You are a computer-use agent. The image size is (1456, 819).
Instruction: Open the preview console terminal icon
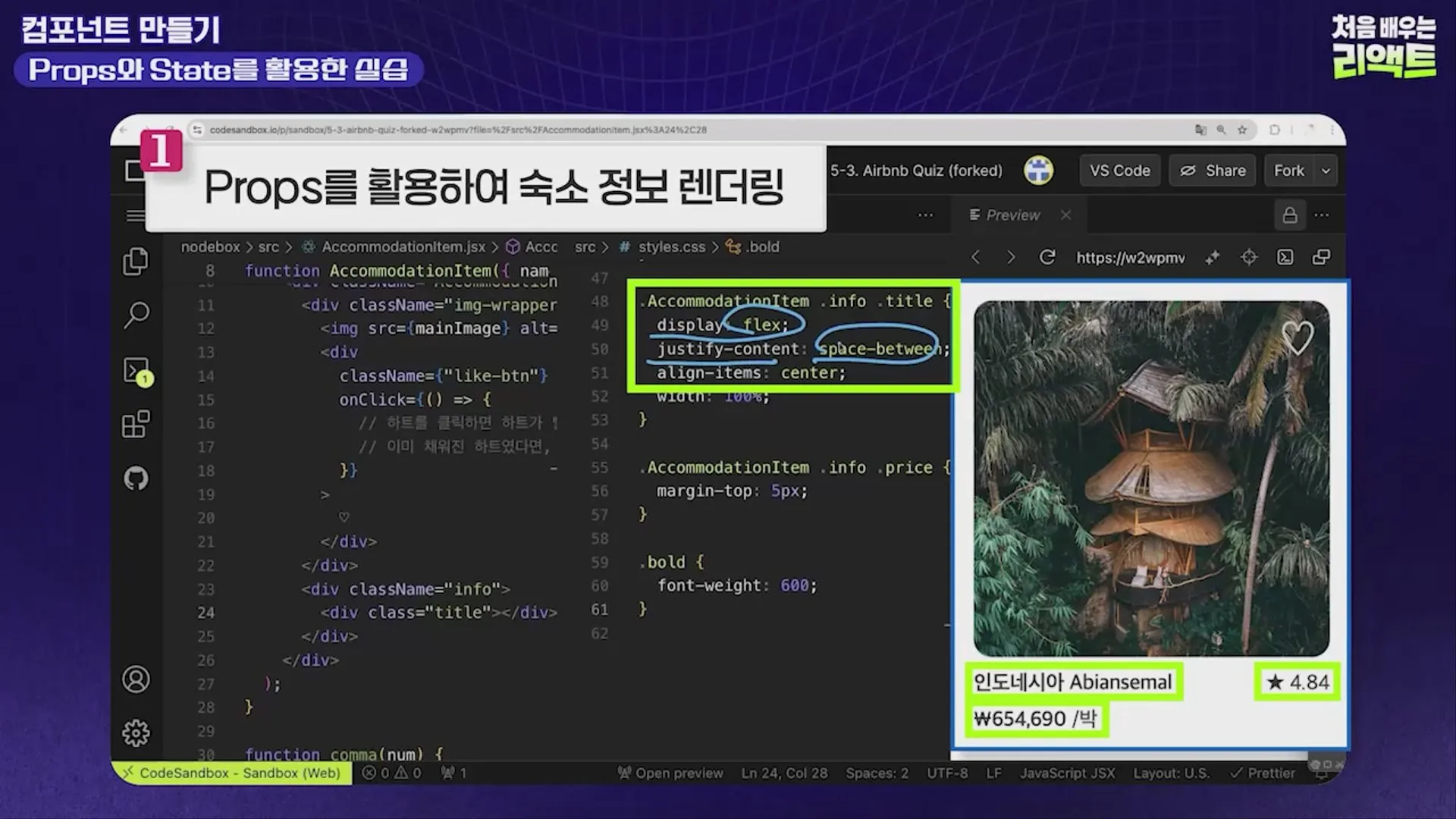[x=1285, y=257]
